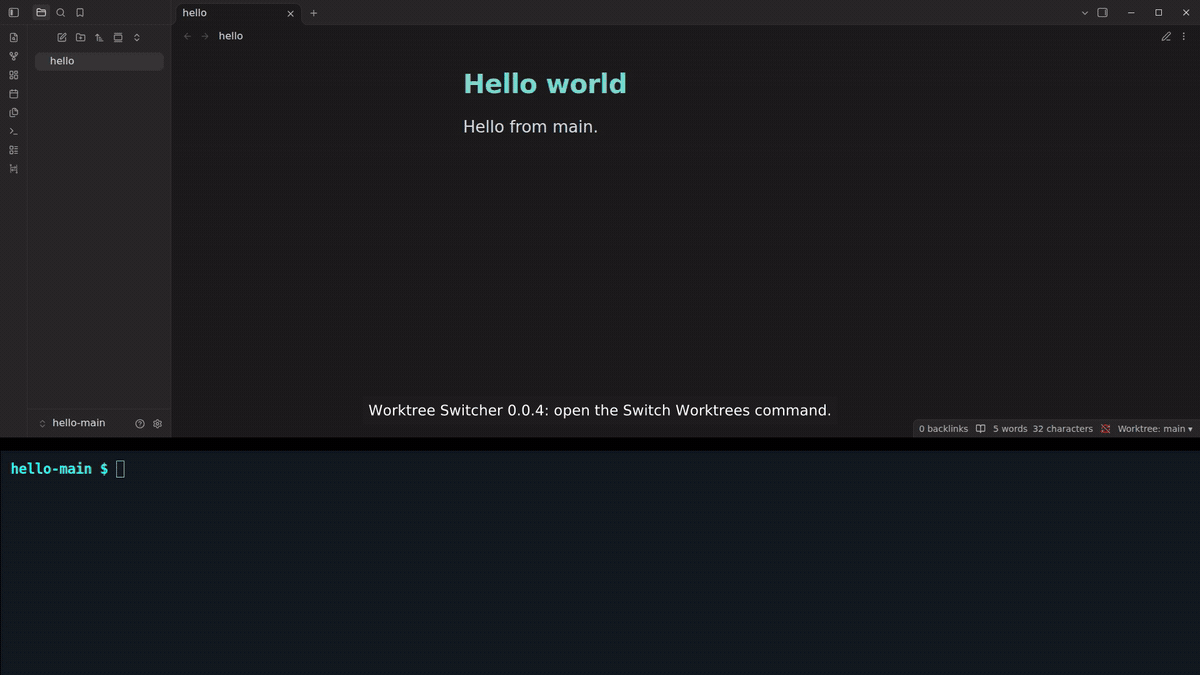The image size is (1200, 675).
Task: Navigate forward with the right arrow
Action: tap(205, 36)
